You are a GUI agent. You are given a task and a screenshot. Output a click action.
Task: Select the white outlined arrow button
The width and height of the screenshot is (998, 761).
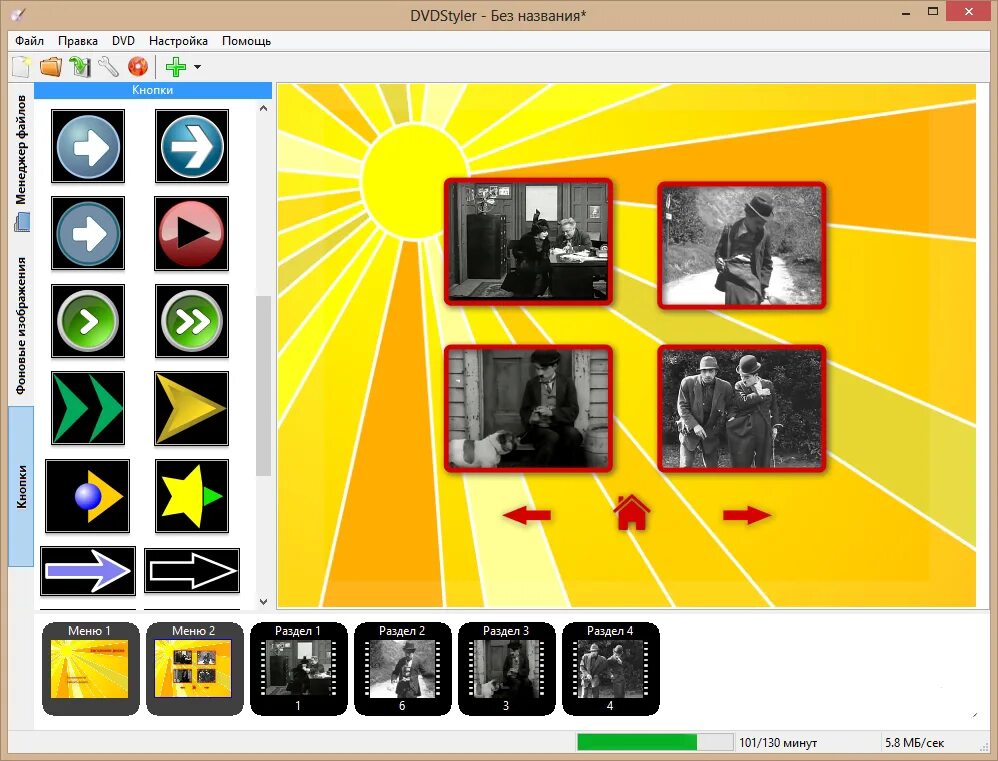(x=192, y=571)
